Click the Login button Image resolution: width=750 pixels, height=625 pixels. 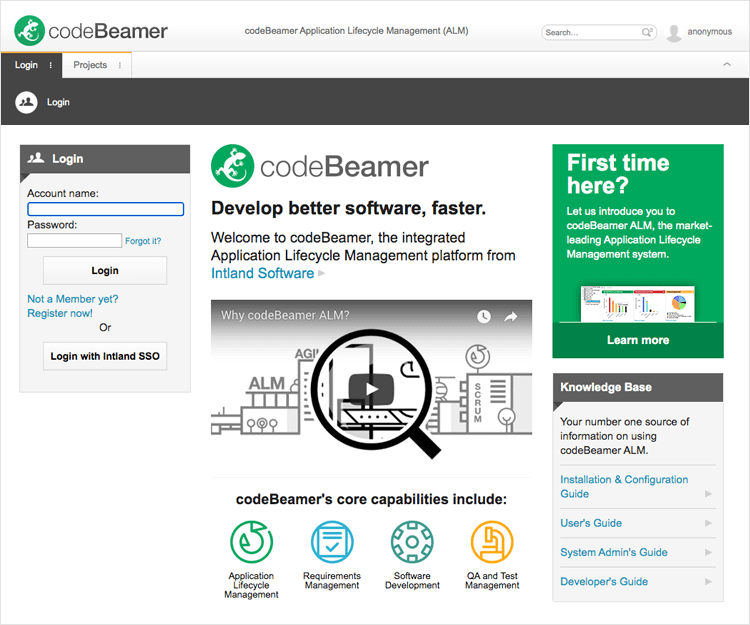click(x=105, y=271)
